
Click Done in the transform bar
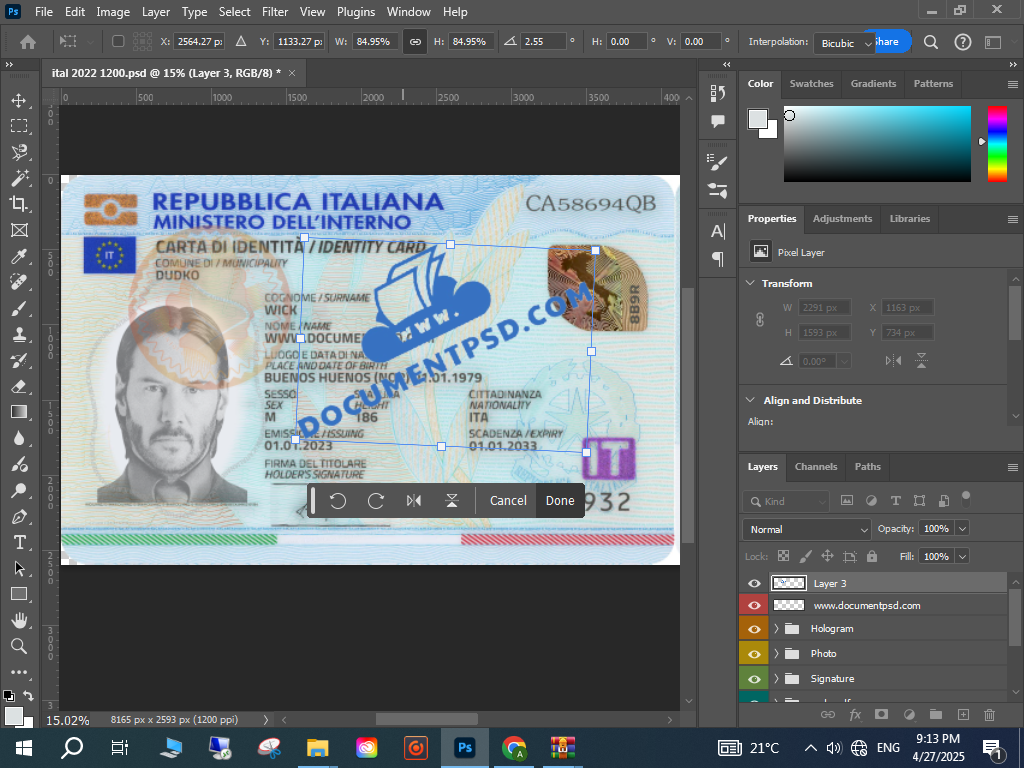pyautogui.click(x=560, y=501)
